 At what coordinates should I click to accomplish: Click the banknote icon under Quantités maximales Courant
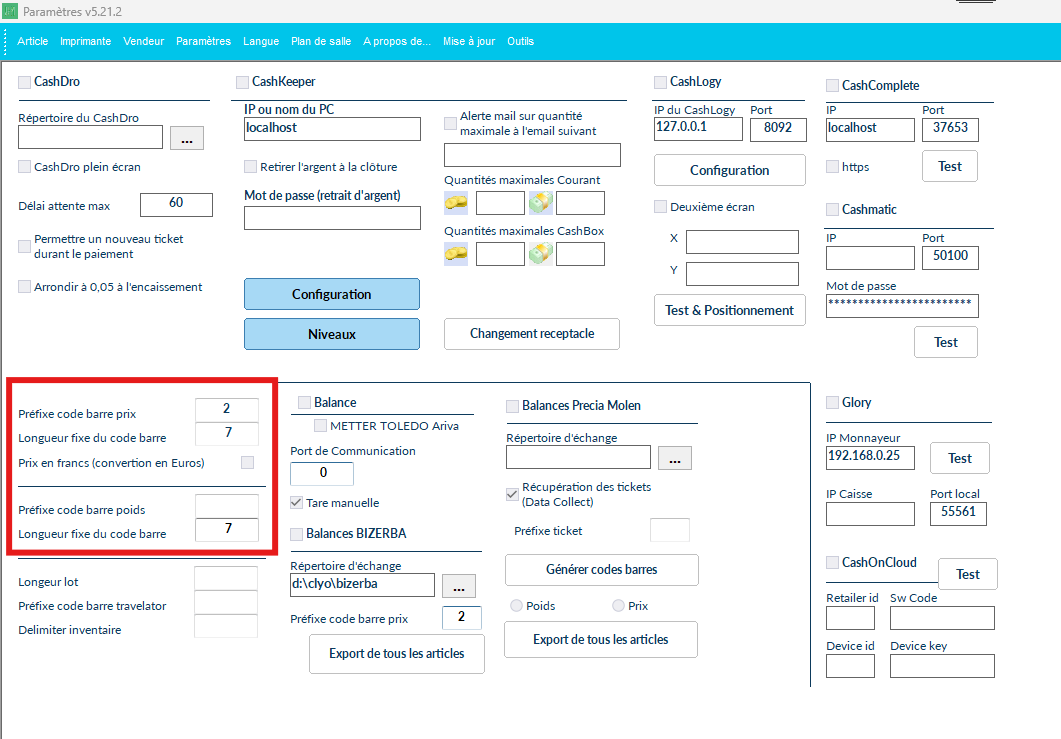click(540, 203)
